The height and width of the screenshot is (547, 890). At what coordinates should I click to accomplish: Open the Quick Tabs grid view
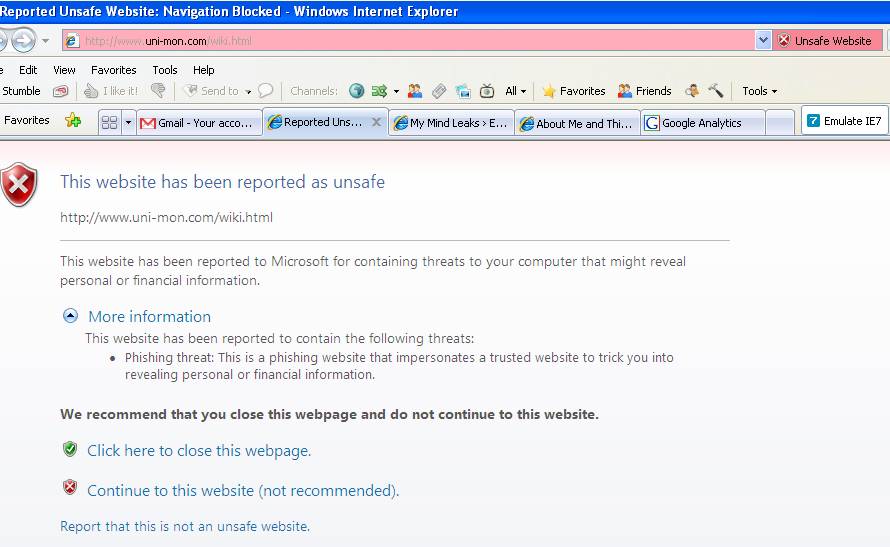click(109, 123)
